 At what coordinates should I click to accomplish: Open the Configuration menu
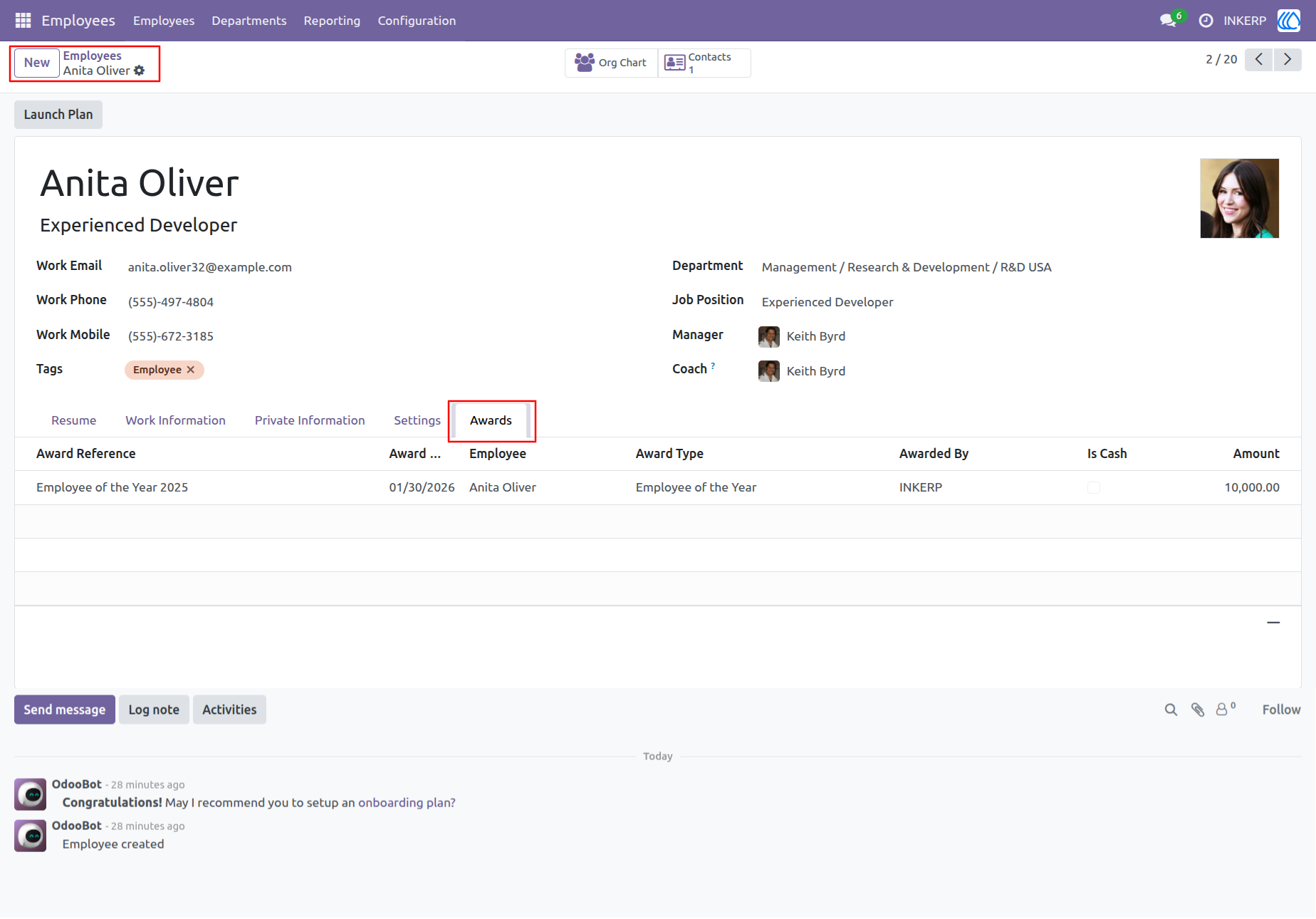coord(417,21)
